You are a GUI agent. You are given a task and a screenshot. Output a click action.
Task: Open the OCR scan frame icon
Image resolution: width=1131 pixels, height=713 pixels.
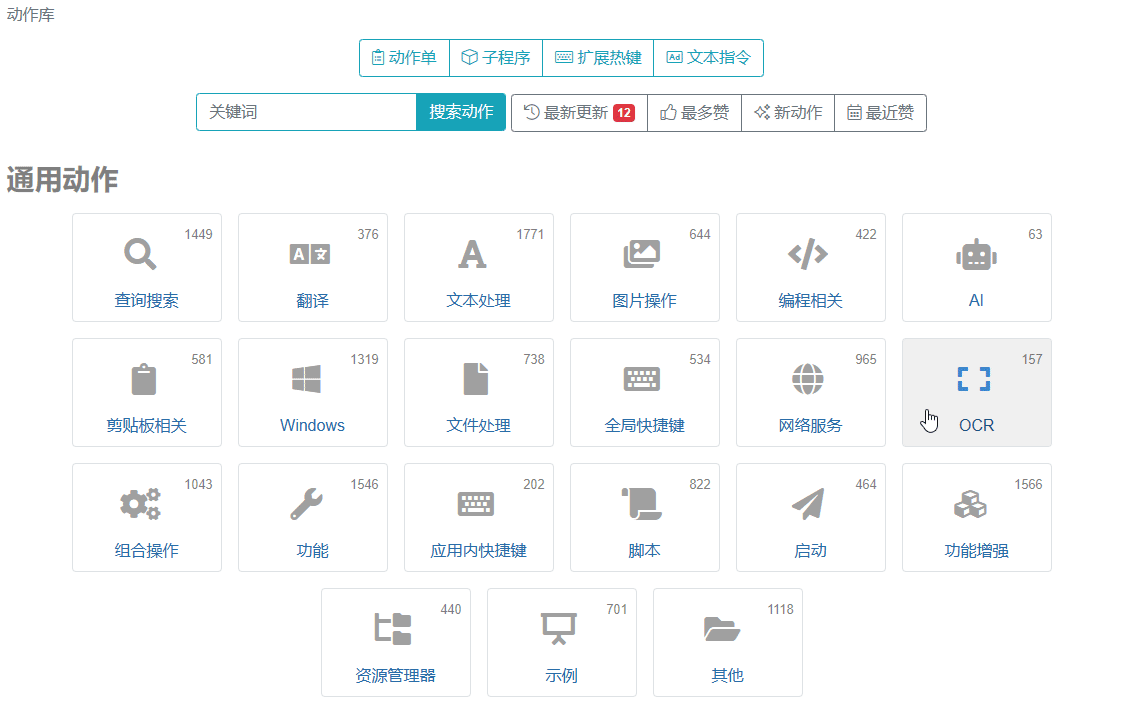point(973,379)
